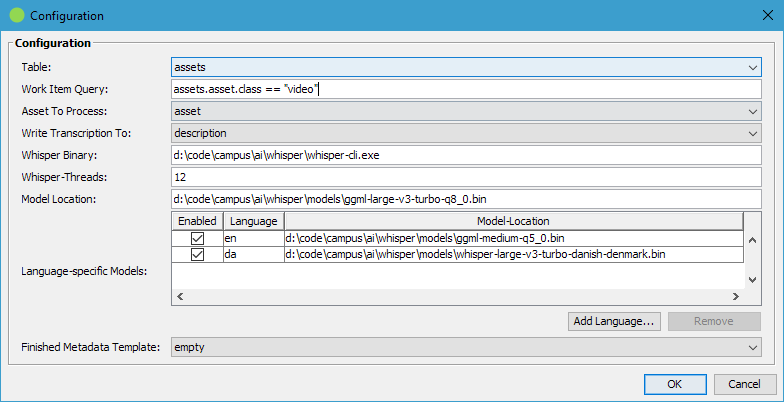Open the Table dropdown showing assets
Screen dimensions: 784x402
466,67
